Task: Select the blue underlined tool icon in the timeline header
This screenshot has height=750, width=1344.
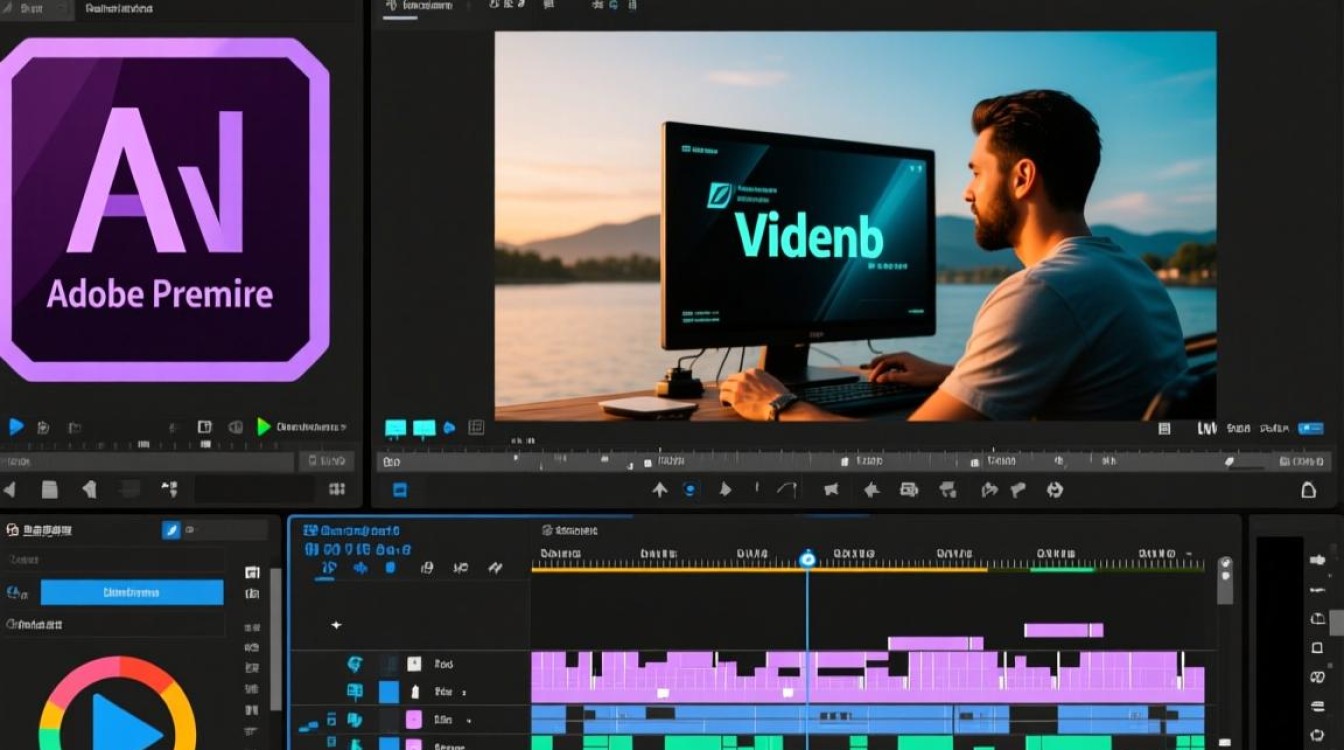Action: point(327,569)
